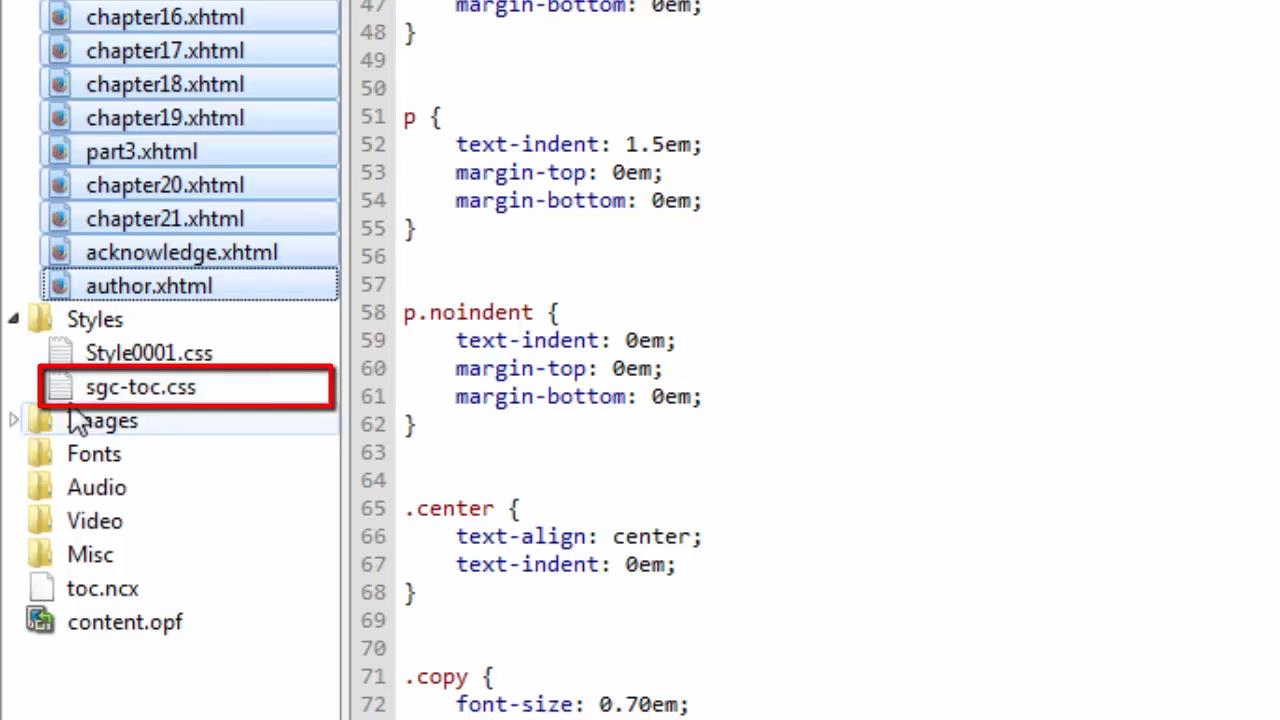The width and height of the screenshot is (1280, 720).
Task: Select the Audio folder
Action: 97,487
